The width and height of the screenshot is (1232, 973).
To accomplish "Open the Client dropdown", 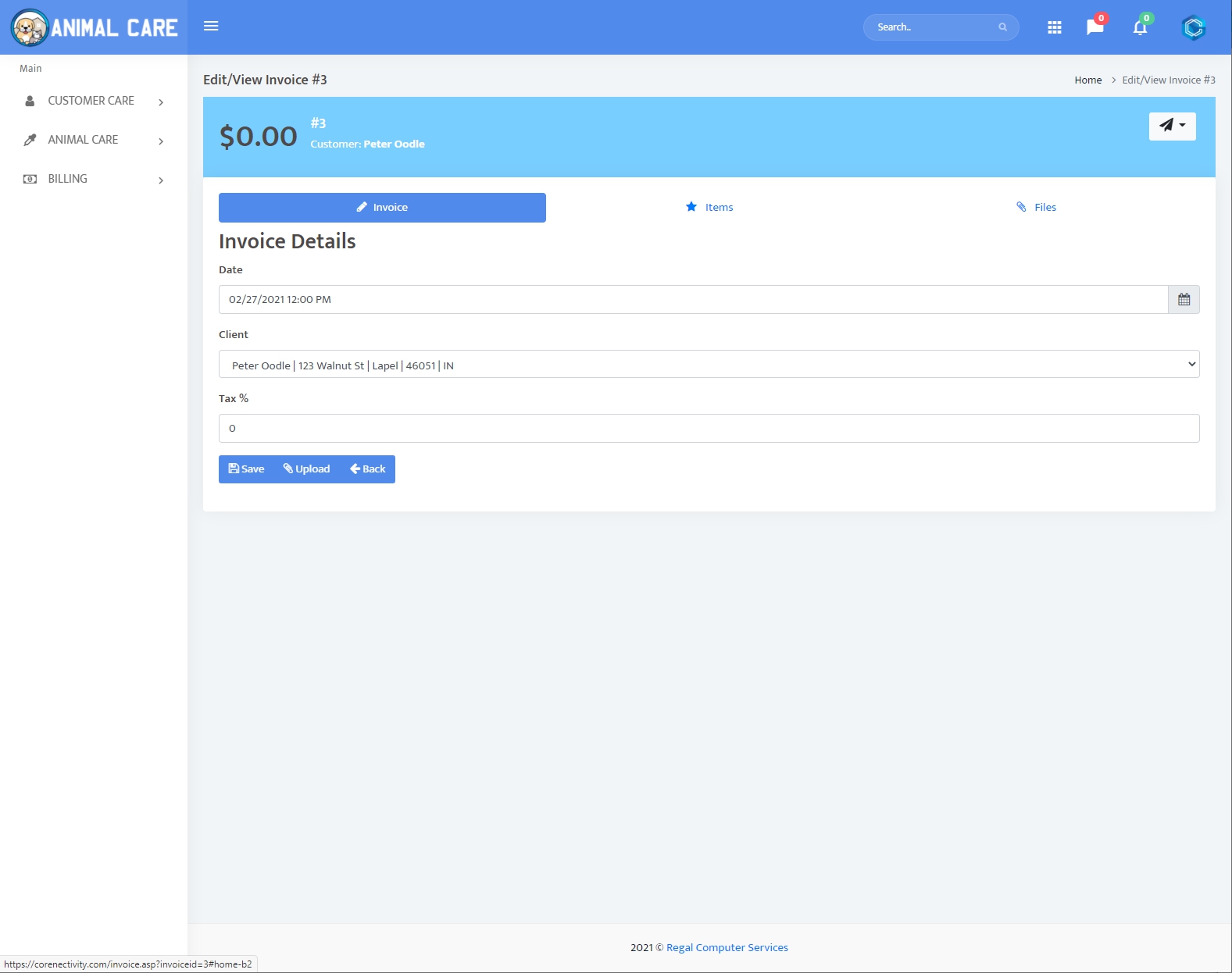I will [709, 364].
